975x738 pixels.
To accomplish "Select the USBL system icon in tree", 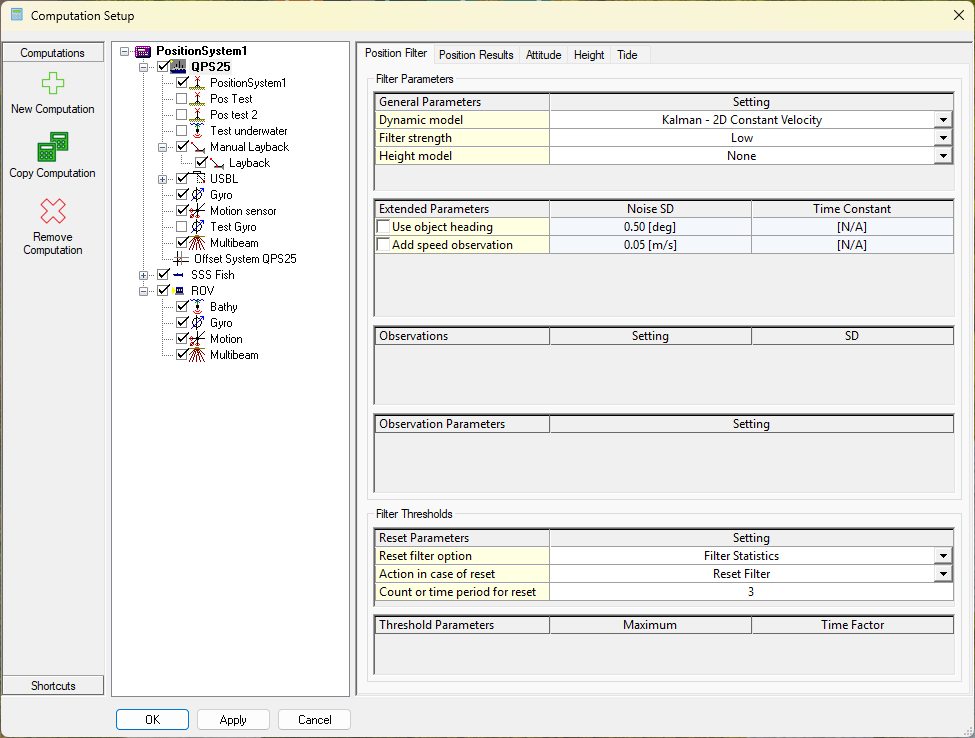I will pos(198,179).
